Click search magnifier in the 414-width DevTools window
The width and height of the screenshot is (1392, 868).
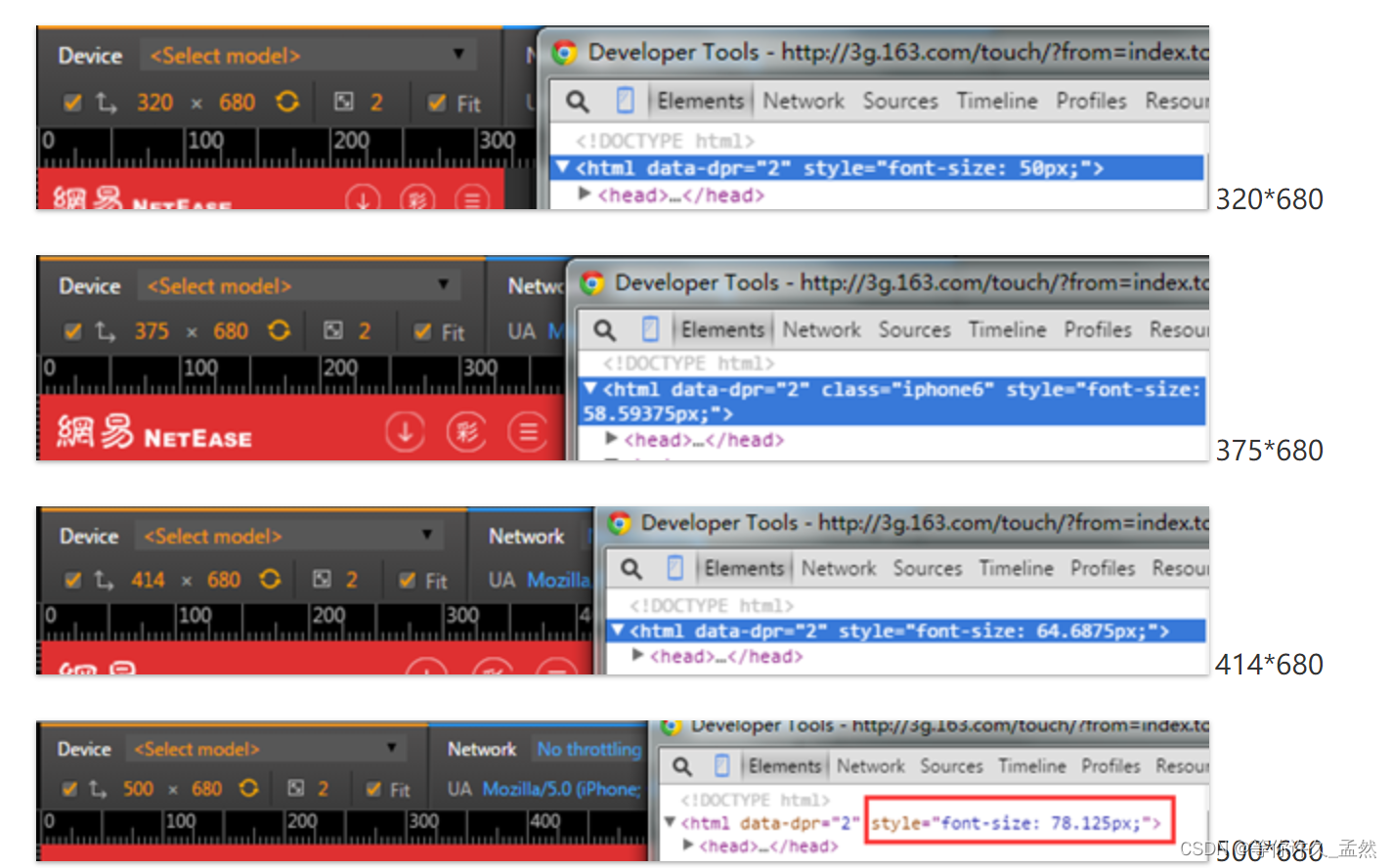631,568
